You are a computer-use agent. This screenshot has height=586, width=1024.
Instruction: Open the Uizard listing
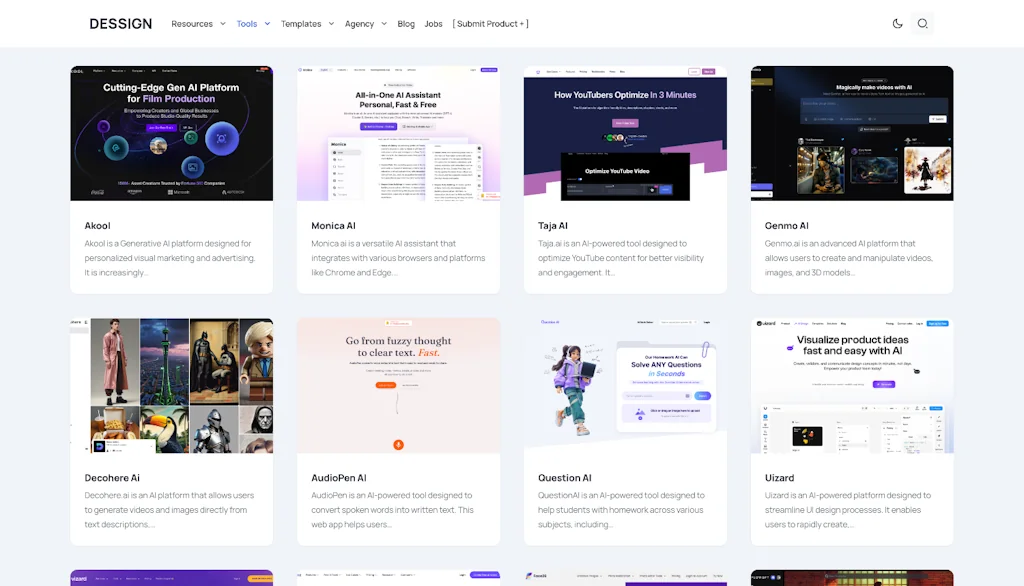(x=779, y=477)
